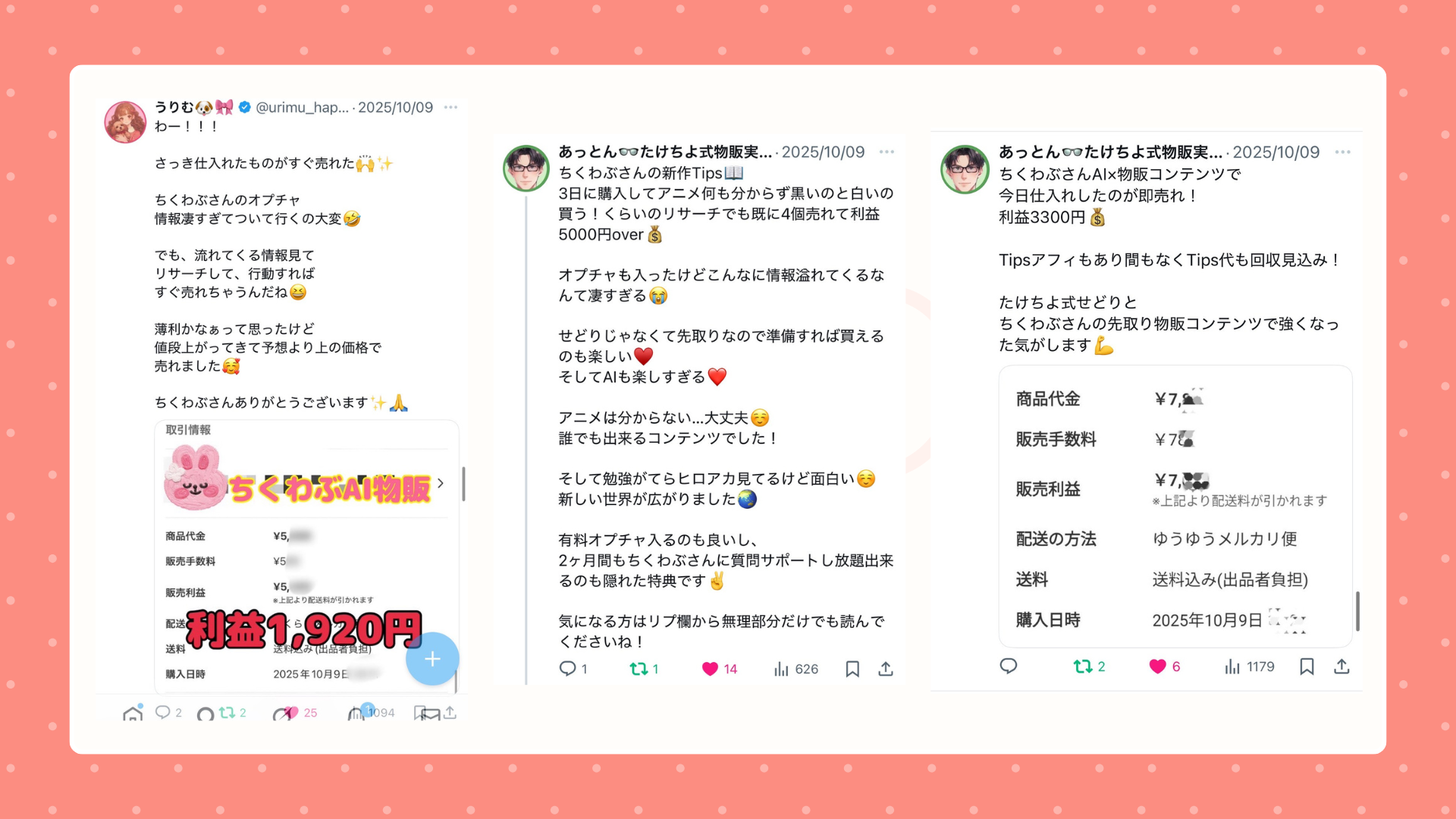The width and height of the screenshot is (1456, 819).
Task: Tap the blue plus compose button
Action: [x=432, y=659]
